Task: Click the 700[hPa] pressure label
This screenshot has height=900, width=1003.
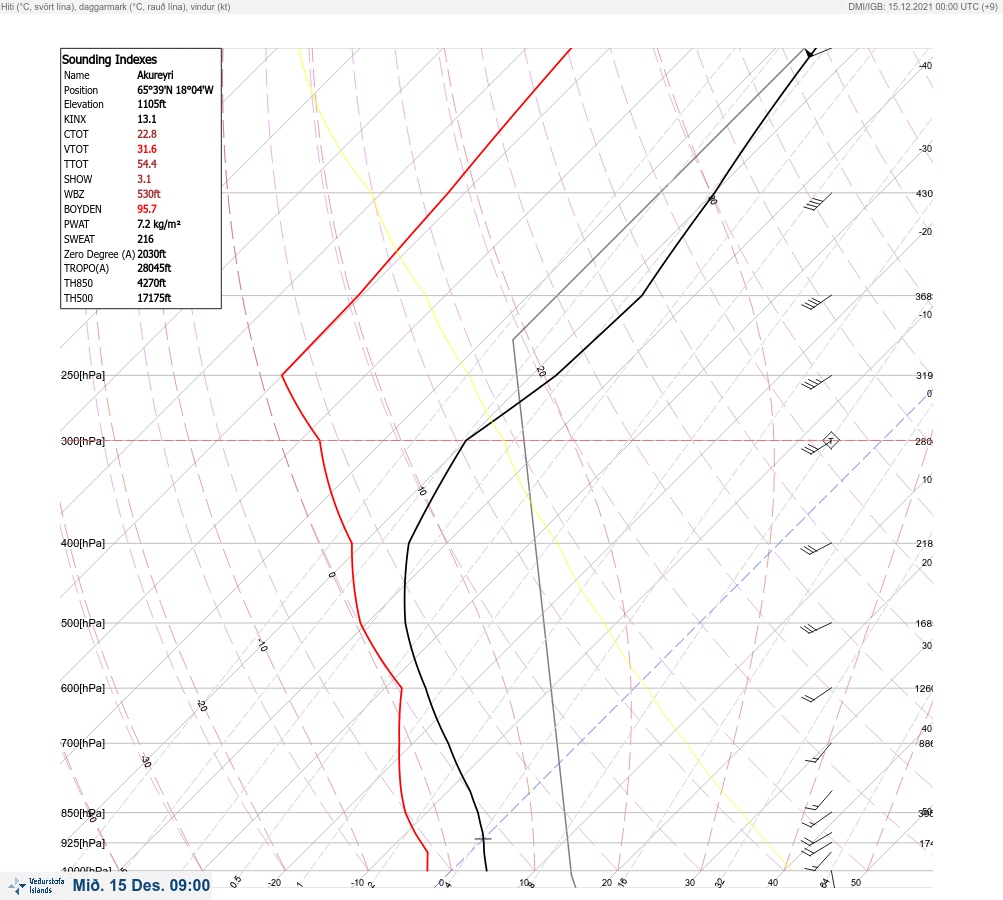Action: 83,743
